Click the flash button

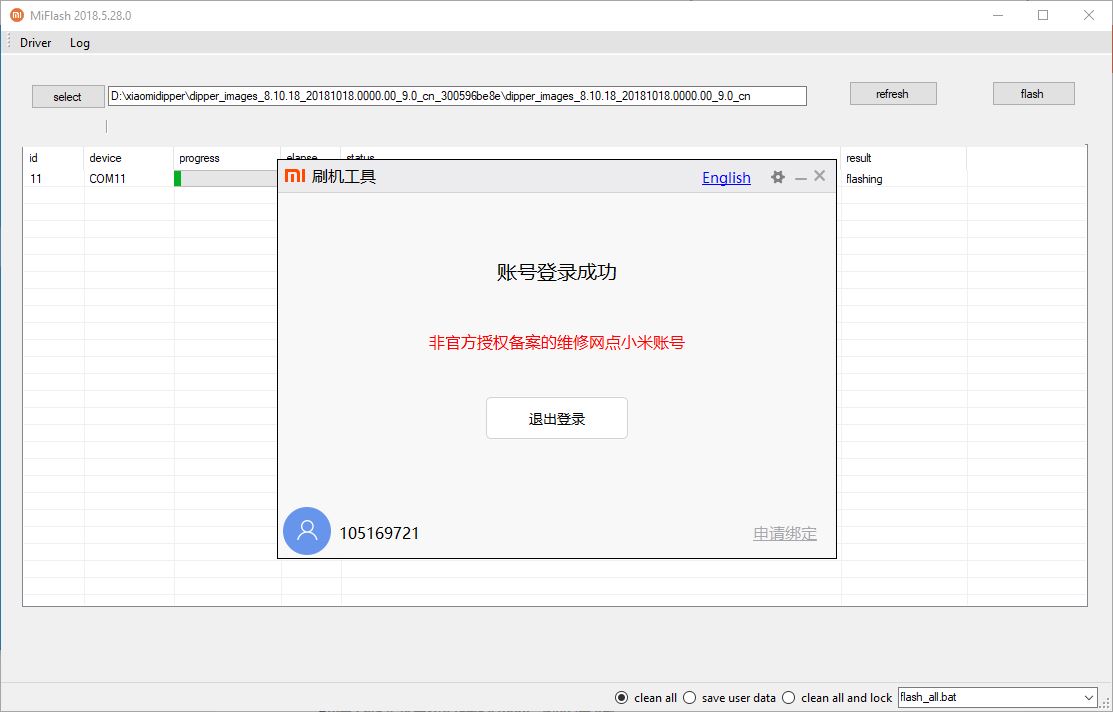click(x=1032, y=94)
